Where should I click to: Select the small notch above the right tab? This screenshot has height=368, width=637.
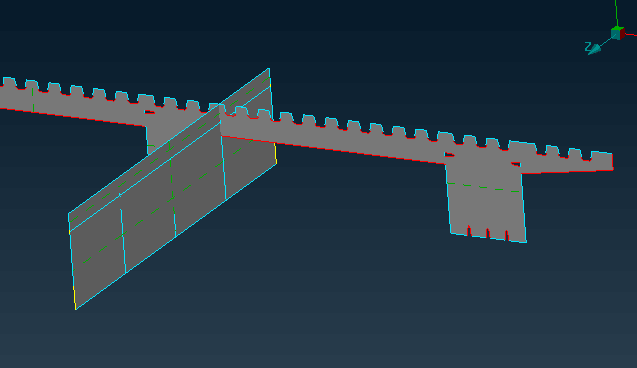(449, 155)
